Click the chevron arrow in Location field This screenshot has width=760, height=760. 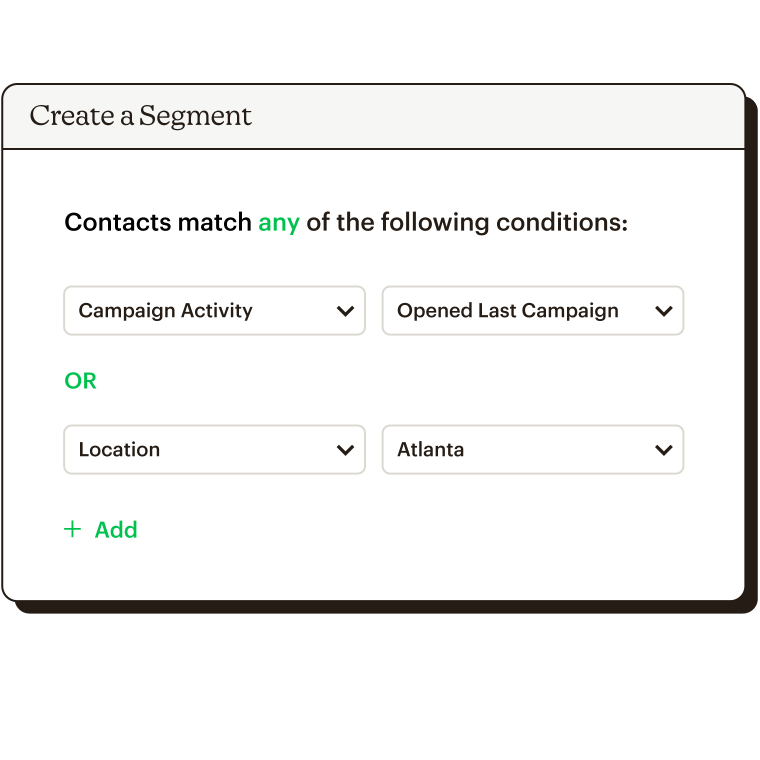coord(345,450)
